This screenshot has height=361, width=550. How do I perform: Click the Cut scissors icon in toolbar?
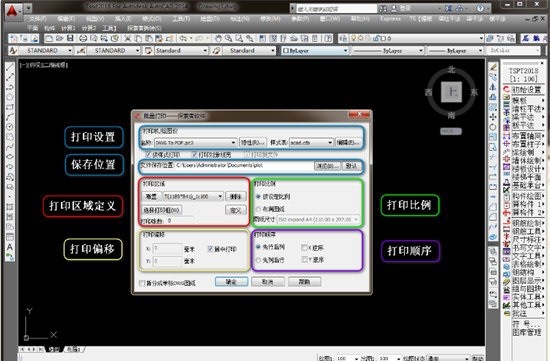[x=128, y=38]
